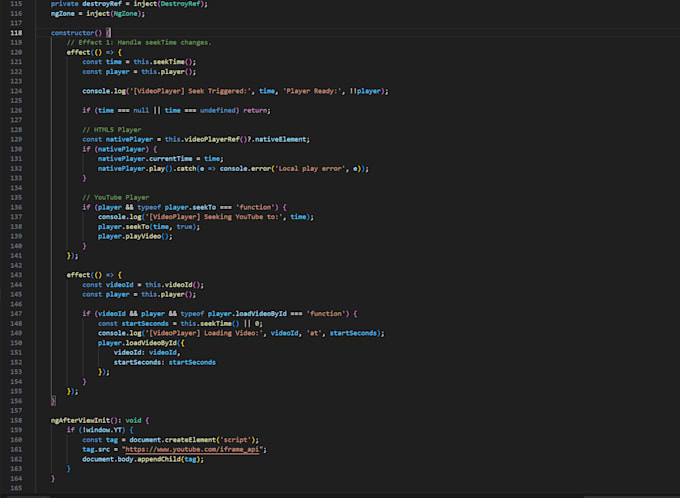
Task: Click the '[VideoPlayer] Seeking YouTube to:' string
Action: pyautogui.click(x=214, y=217)
